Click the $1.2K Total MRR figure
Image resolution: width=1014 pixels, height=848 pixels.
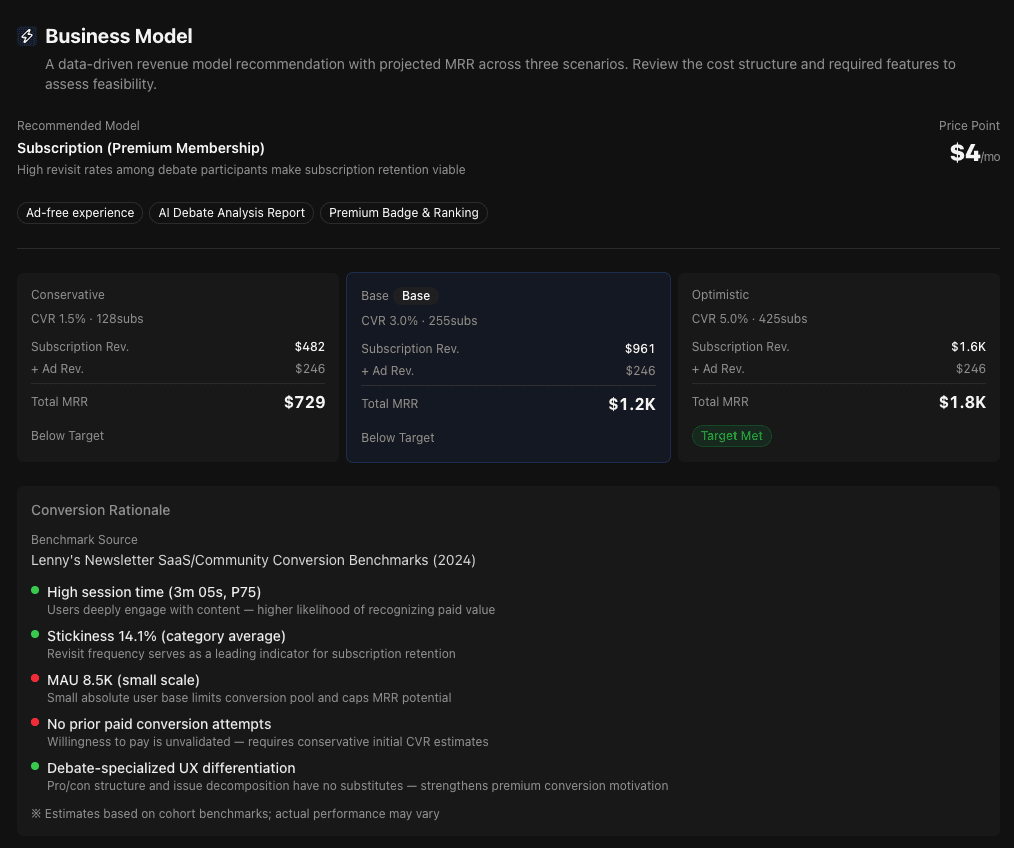[x=632, y=405]
